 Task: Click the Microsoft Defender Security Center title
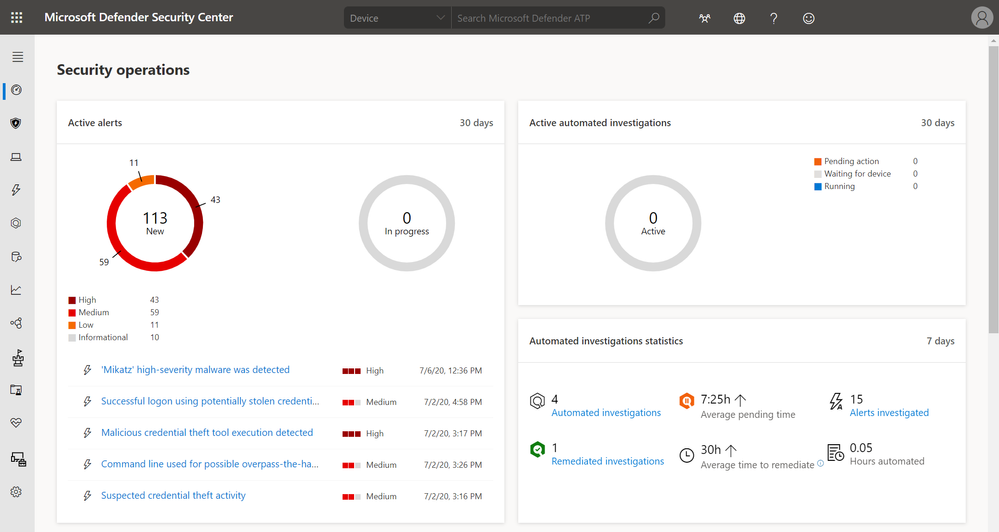(138, 17)
